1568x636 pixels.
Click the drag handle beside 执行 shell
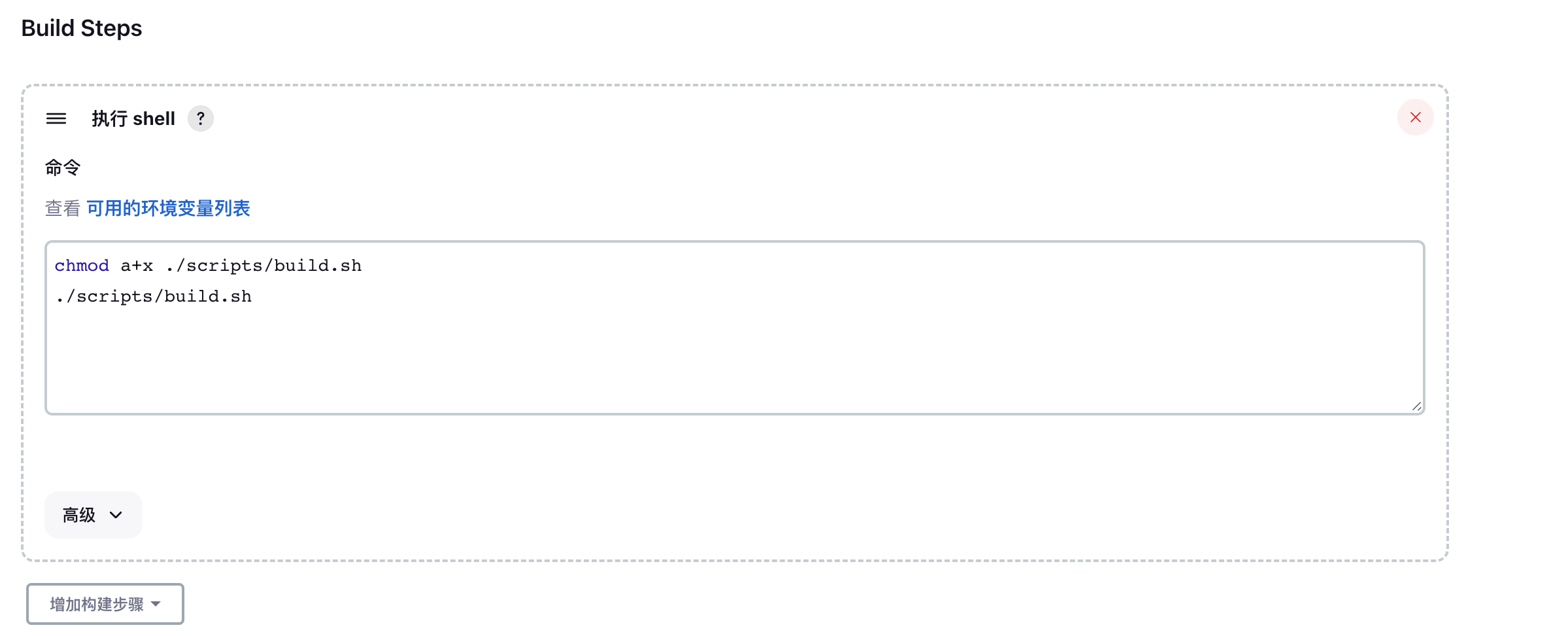pyautogui.click(x=56, y=118)
